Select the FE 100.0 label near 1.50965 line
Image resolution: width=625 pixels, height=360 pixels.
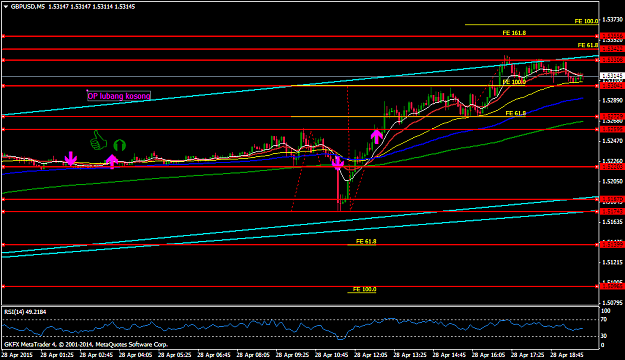click(x=364, y=289)
